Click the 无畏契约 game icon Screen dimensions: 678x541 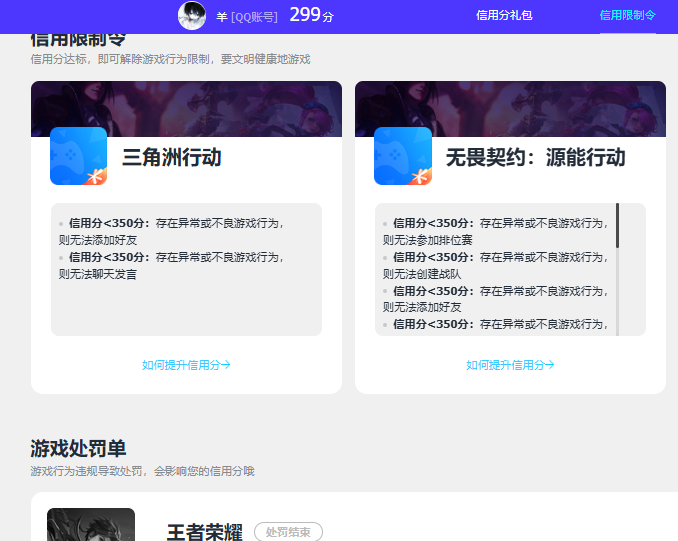click(403, 156)
